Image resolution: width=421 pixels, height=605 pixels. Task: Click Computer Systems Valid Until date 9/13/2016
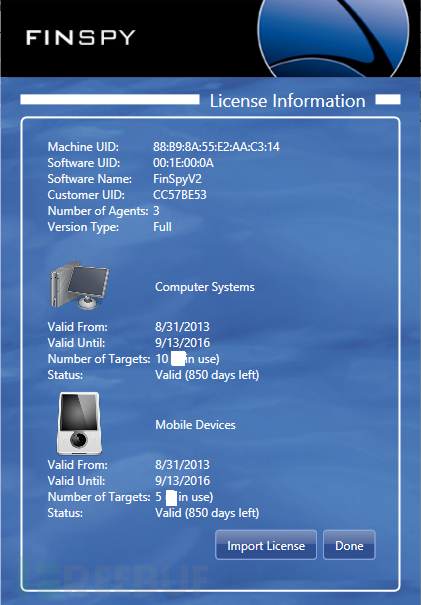point(183,343)
